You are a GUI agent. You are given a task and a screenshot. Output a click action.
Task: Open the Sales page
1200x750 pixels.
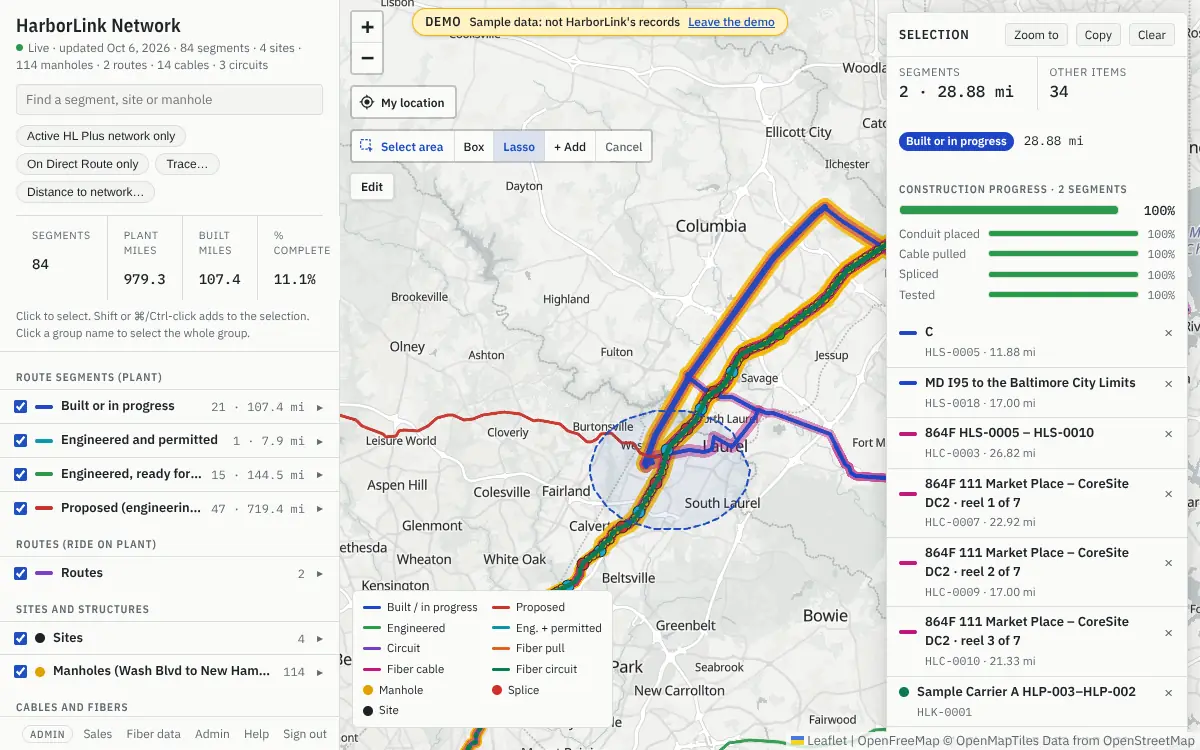click(98, 734)
